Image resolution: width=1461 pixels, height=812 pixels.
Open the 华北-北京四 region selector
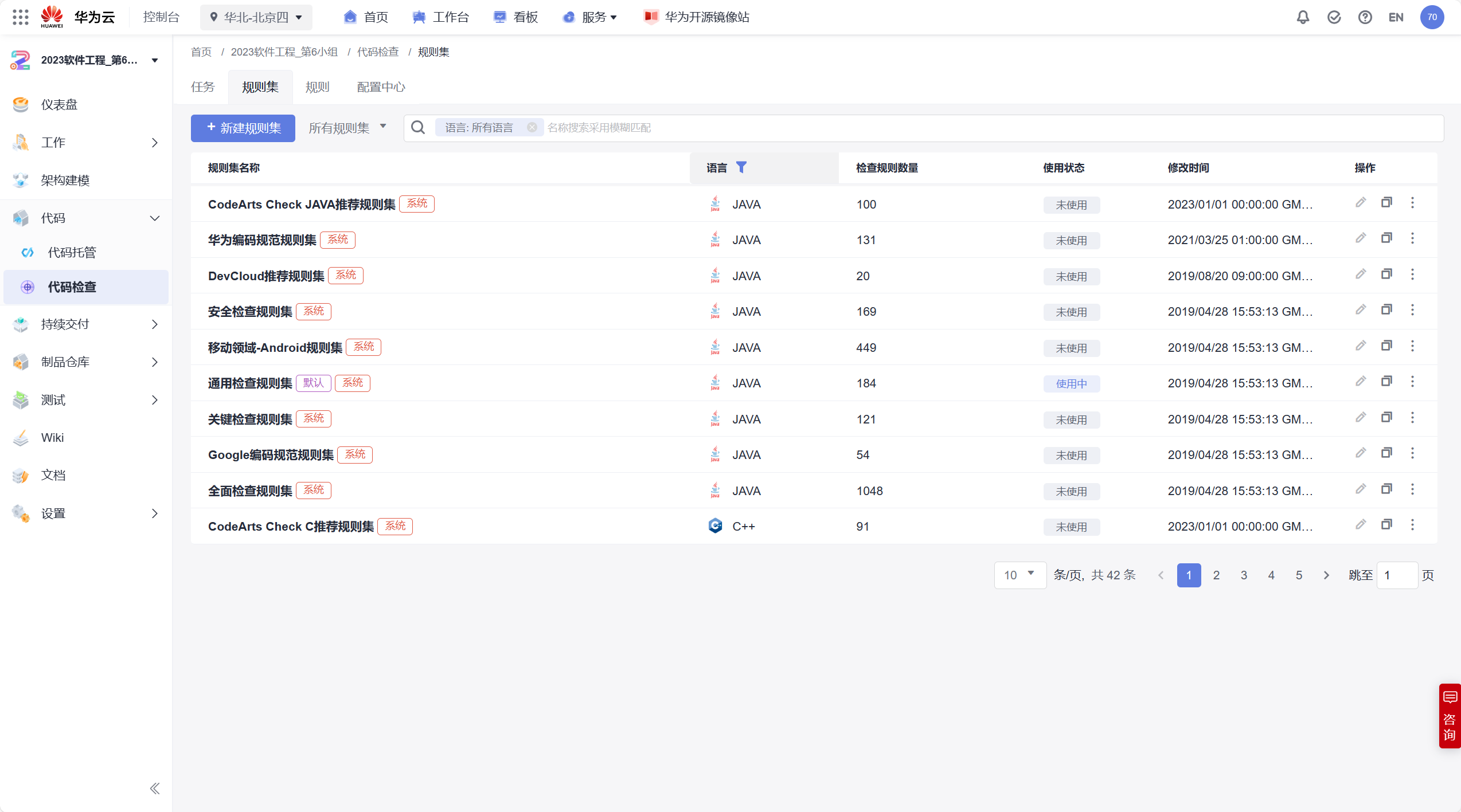click(256, 17)
